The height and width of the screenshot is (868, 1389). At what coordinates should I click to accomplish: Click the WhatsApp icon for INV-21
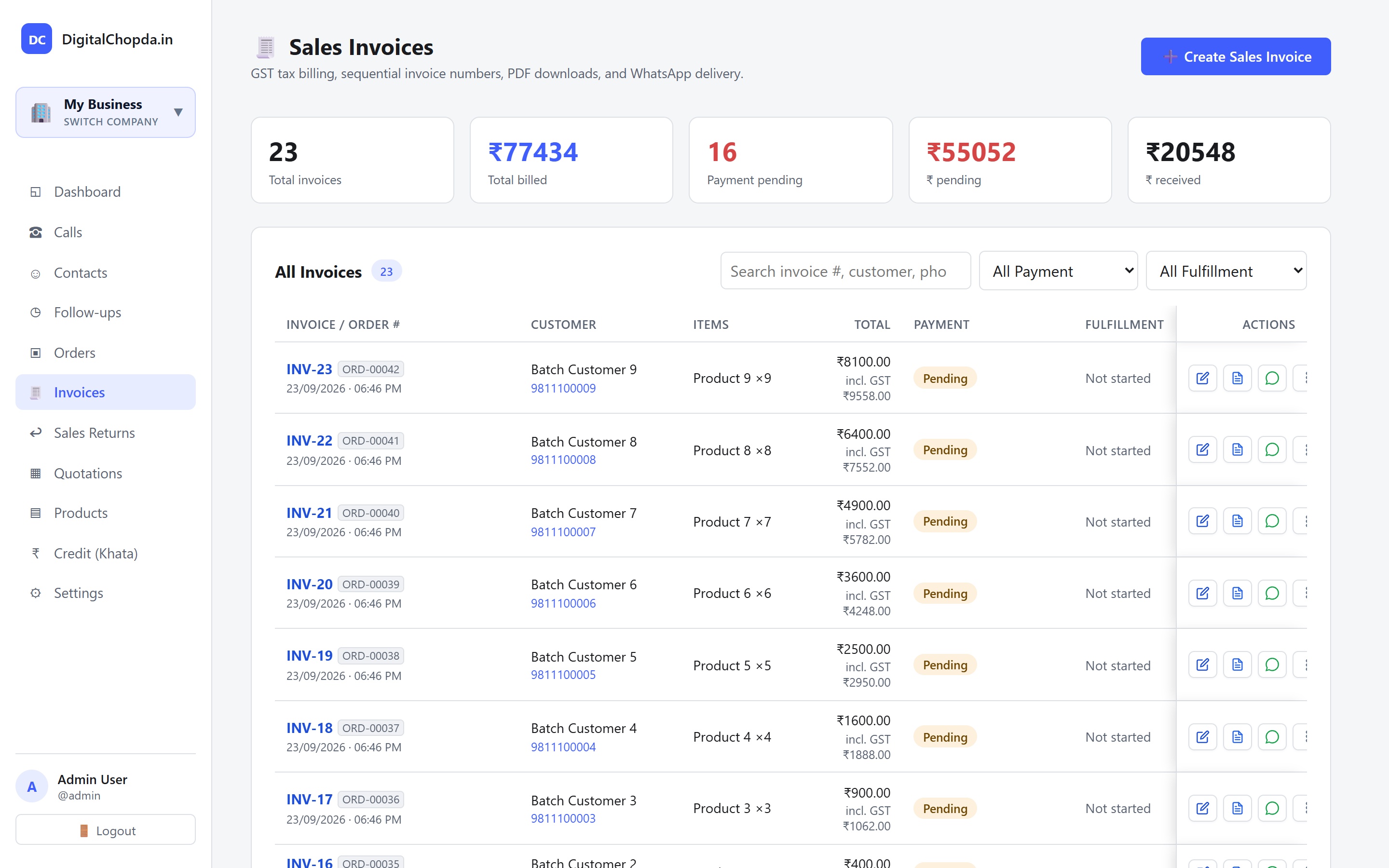(1272, 521)
